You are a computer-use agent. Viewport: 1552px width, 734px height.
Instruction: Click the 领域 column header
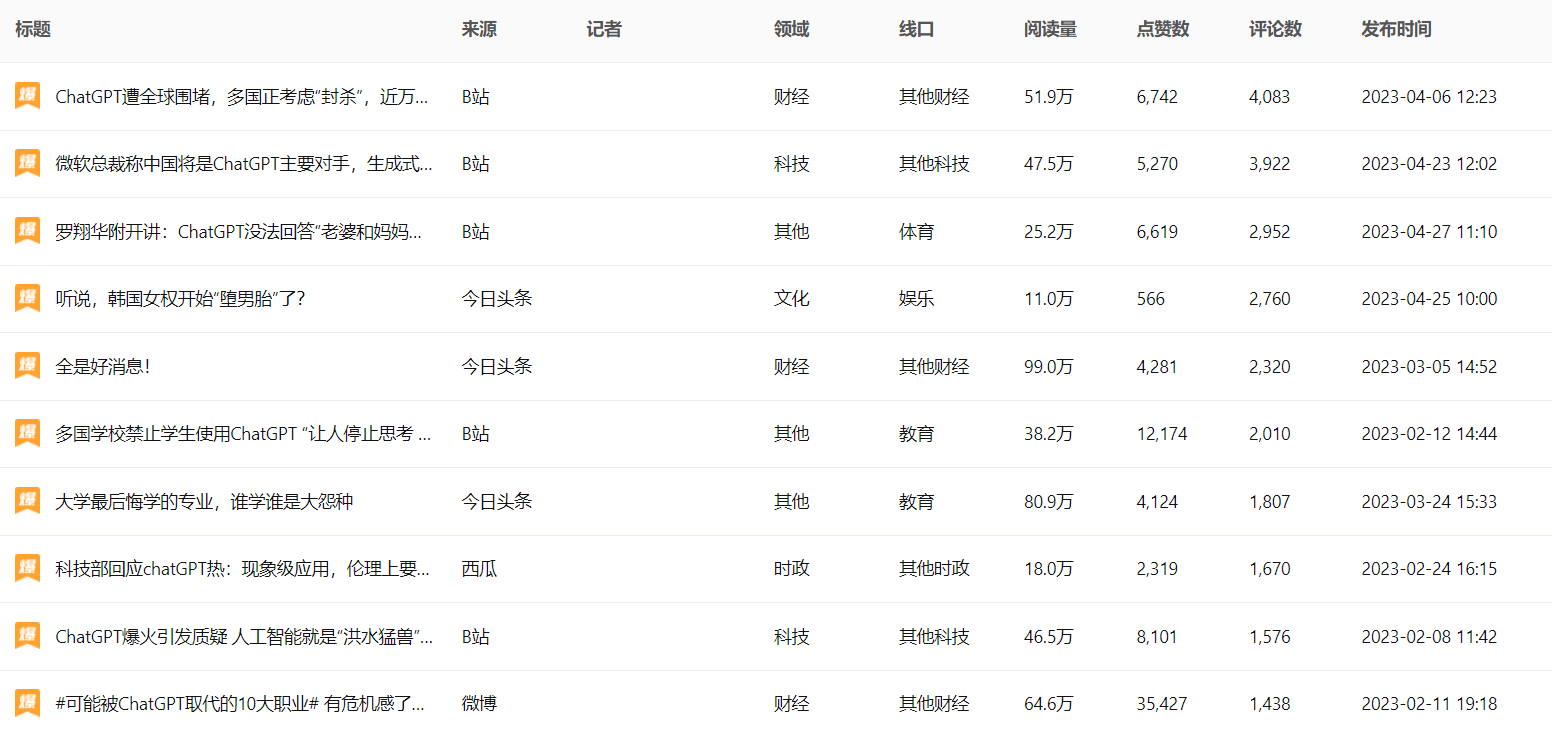791,30
